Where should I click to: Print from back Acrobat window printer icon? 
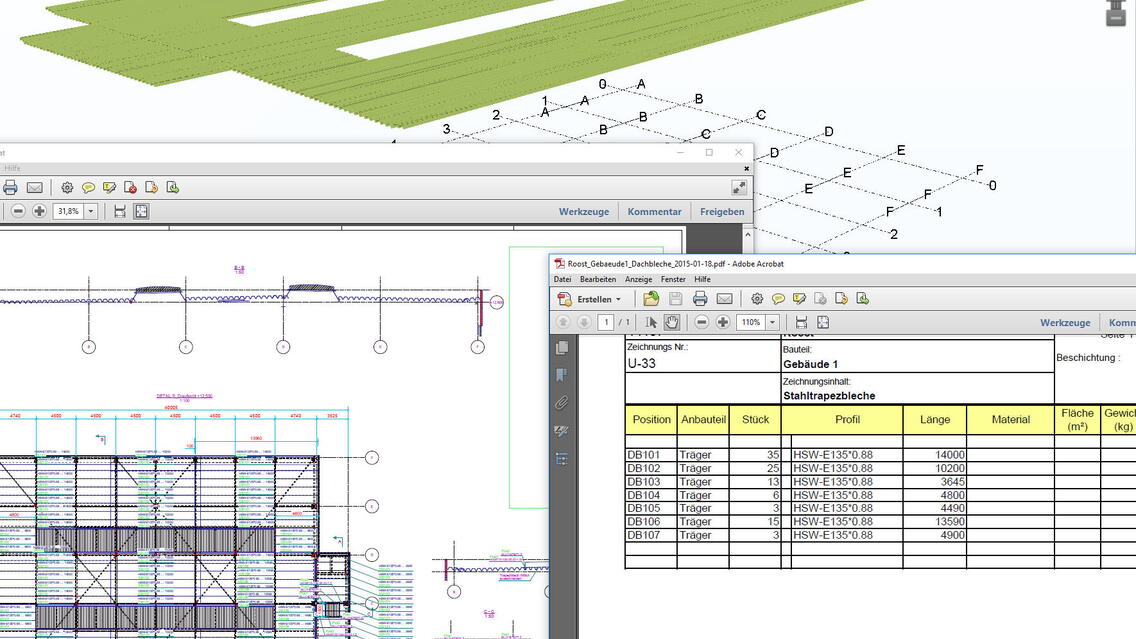[x=10, y=188]
